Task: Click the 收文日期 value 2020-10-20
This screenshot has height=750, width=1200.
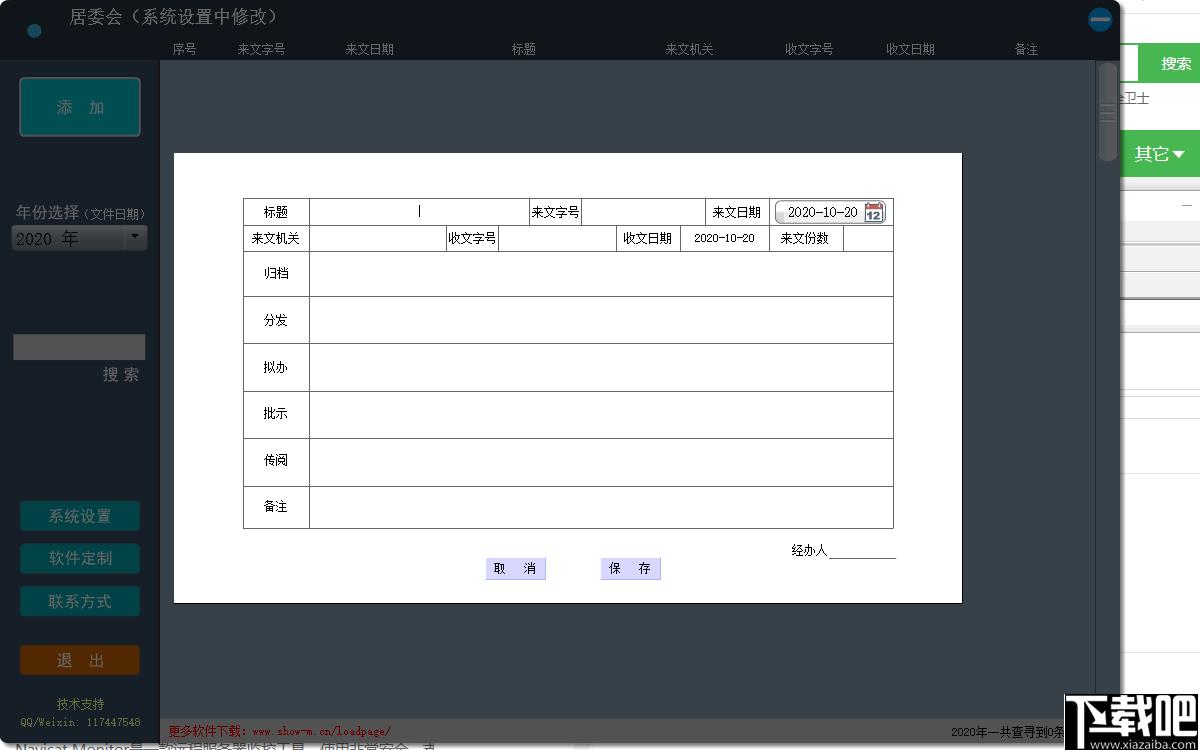Action: click(724, 239)
